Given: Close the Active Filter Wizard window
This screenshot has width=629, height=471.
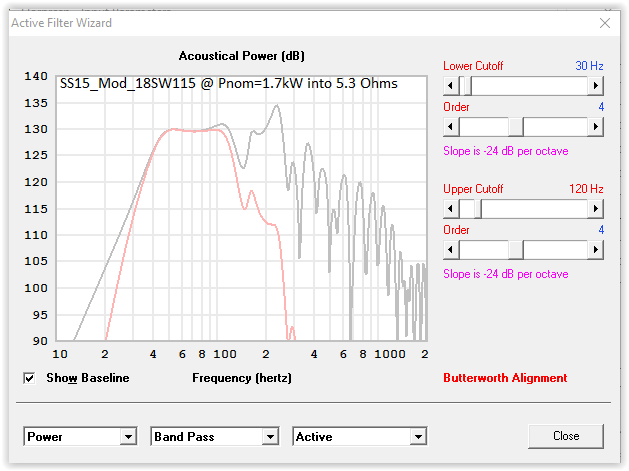Looking at the screenshot, I should [605, 23].
